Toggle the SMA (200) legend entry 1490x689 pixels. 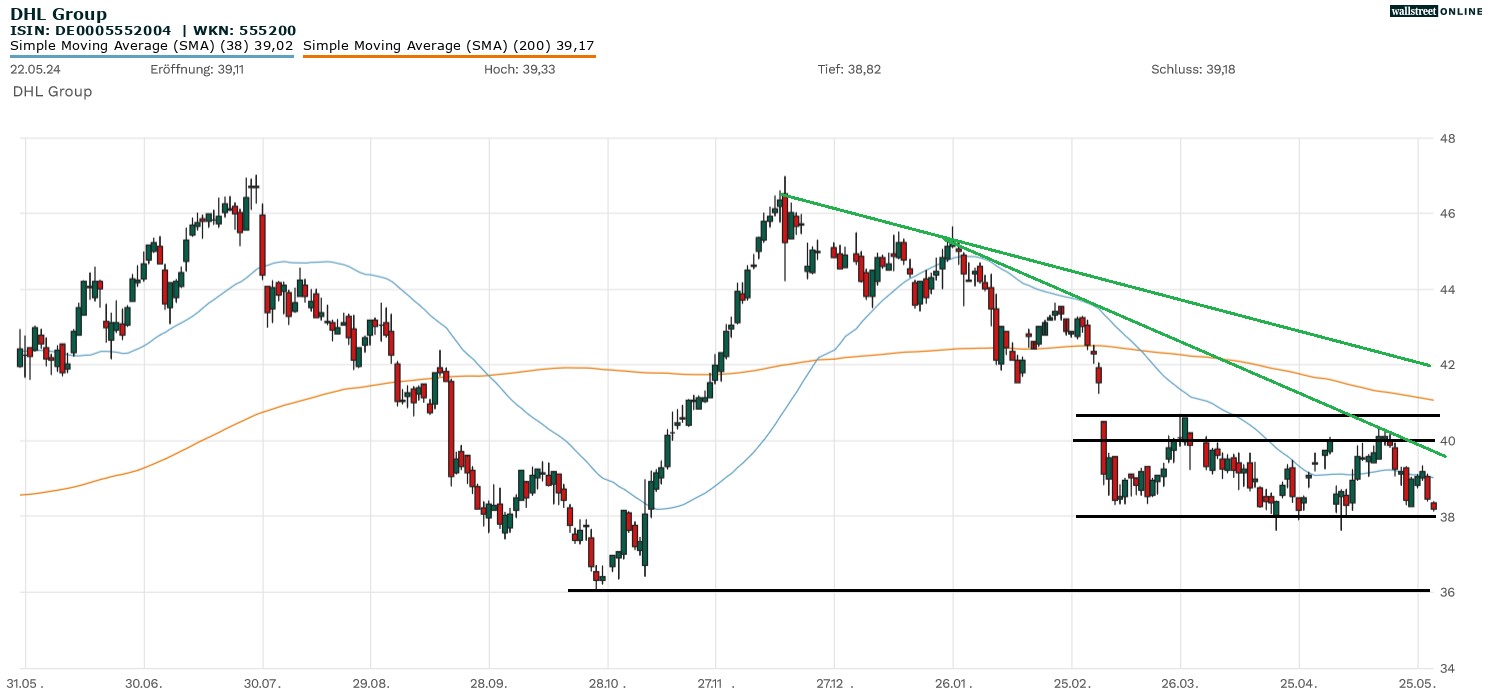(448, 45)
